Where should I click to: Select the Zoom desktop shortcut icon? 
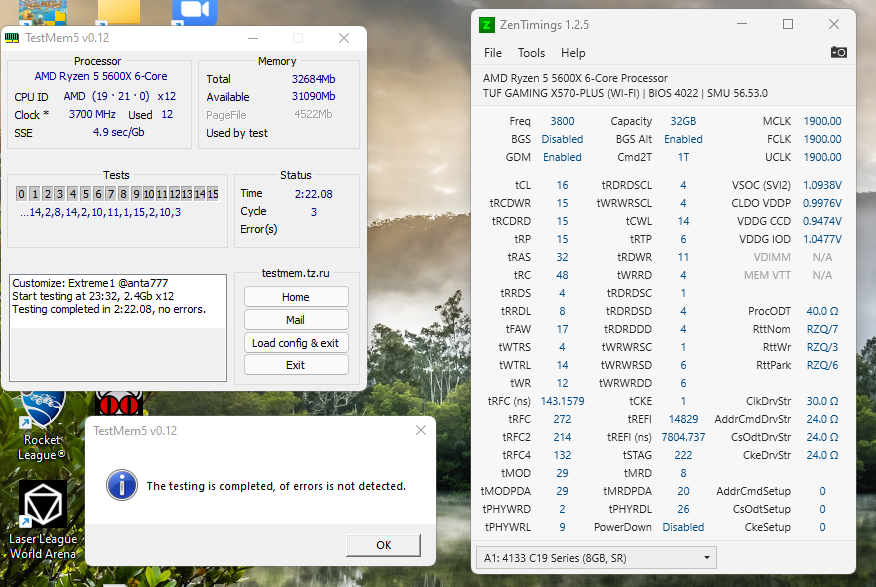tap(194, 12)
